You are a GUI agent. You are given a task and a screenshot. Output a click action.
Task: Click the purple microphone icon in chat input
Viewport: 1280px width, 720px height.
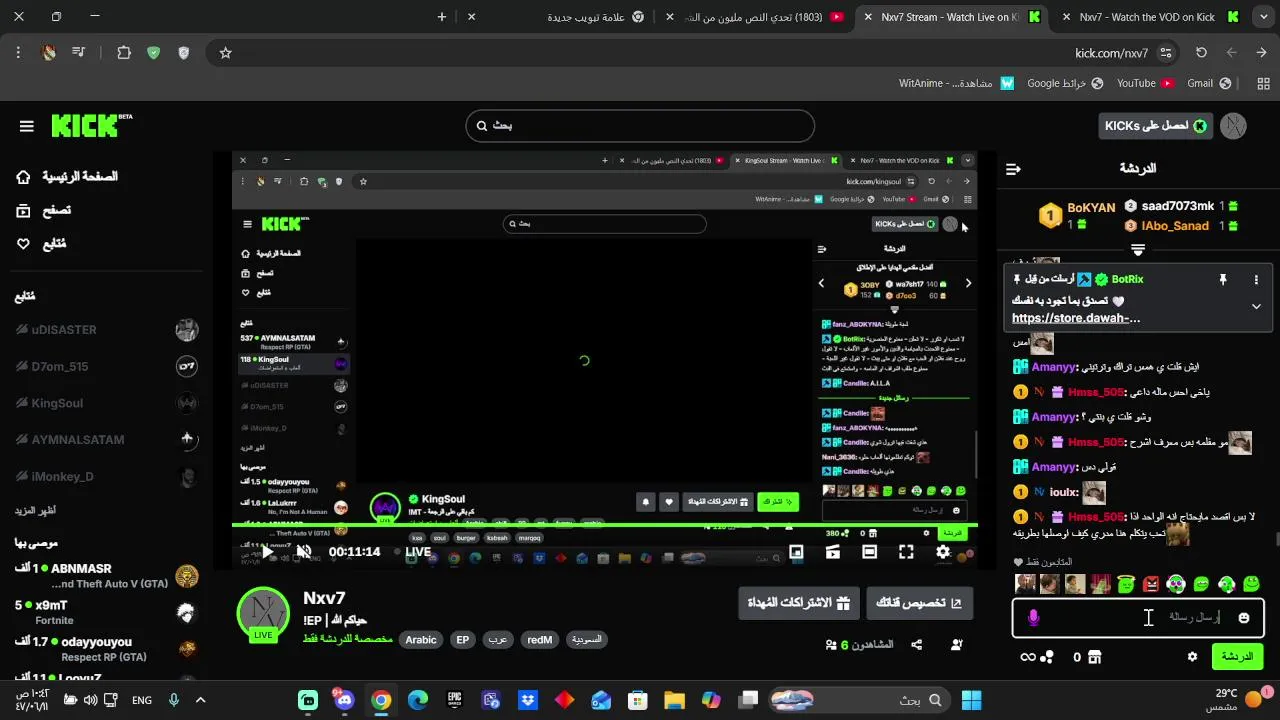(1033, 618)
